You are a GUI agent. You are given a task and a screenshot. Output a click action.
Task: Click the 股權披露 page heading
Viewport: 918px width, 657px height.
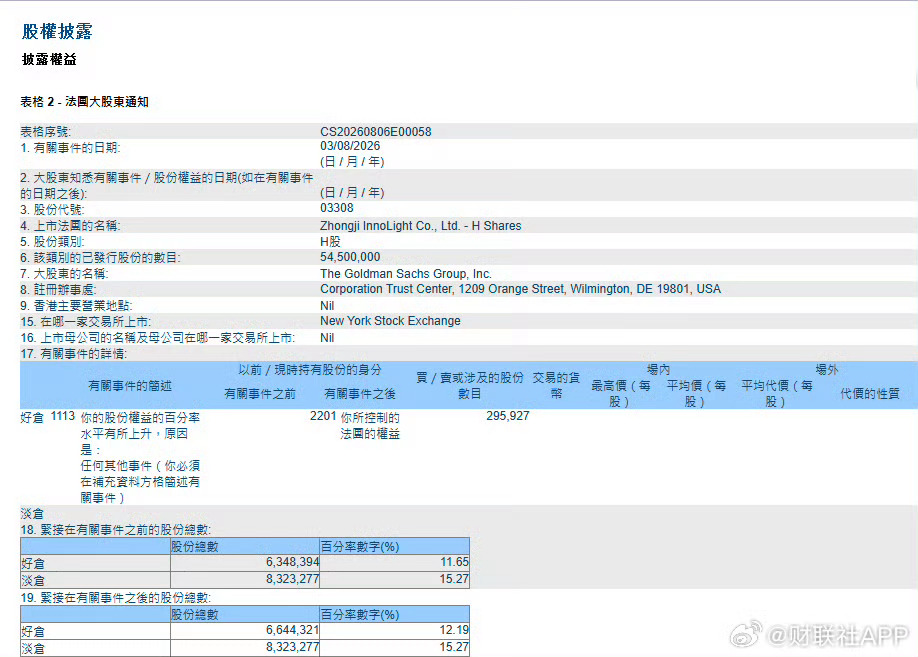click(x=57, y=31)
